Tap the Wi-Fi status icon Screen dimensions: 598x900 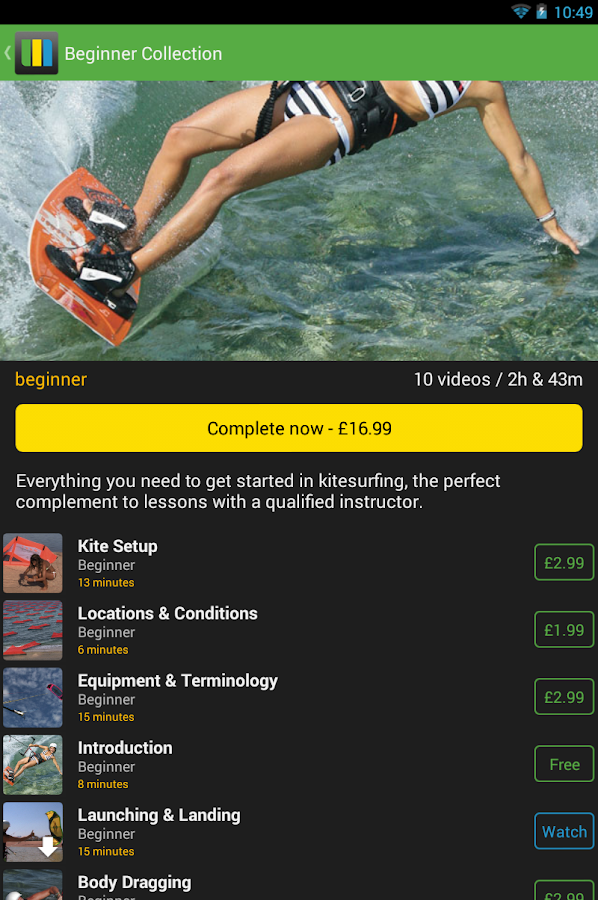(521, 11)
